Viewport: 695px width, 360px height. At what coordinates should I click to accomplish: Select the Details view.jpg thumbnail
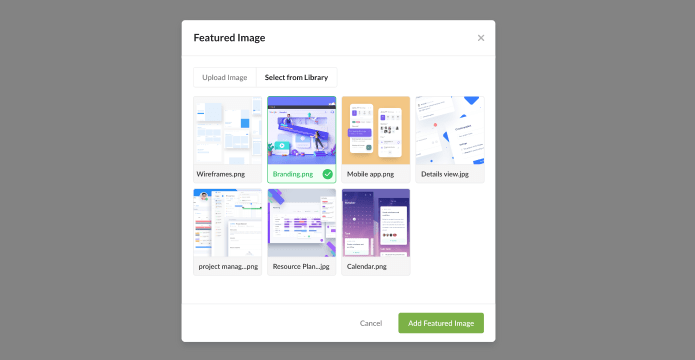tap(450, 130)
